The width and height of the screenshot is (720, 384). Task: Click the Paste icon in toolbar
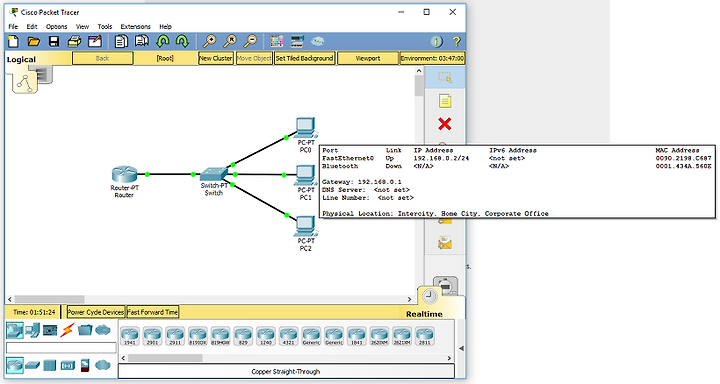pos(141,42)
